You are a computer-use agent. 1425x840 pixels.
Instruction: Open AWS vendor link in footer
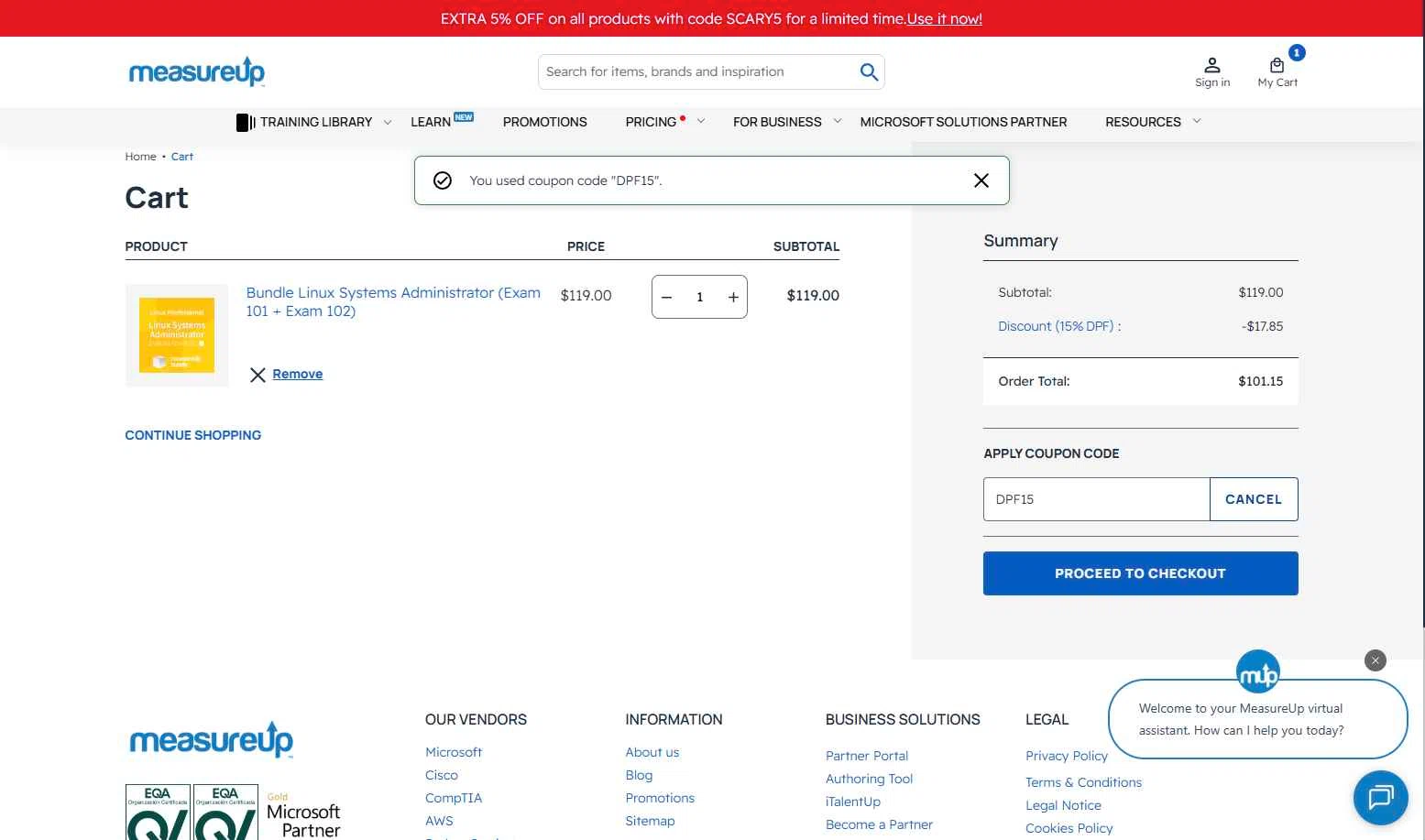pyautogui.click(x=439, y=821)
